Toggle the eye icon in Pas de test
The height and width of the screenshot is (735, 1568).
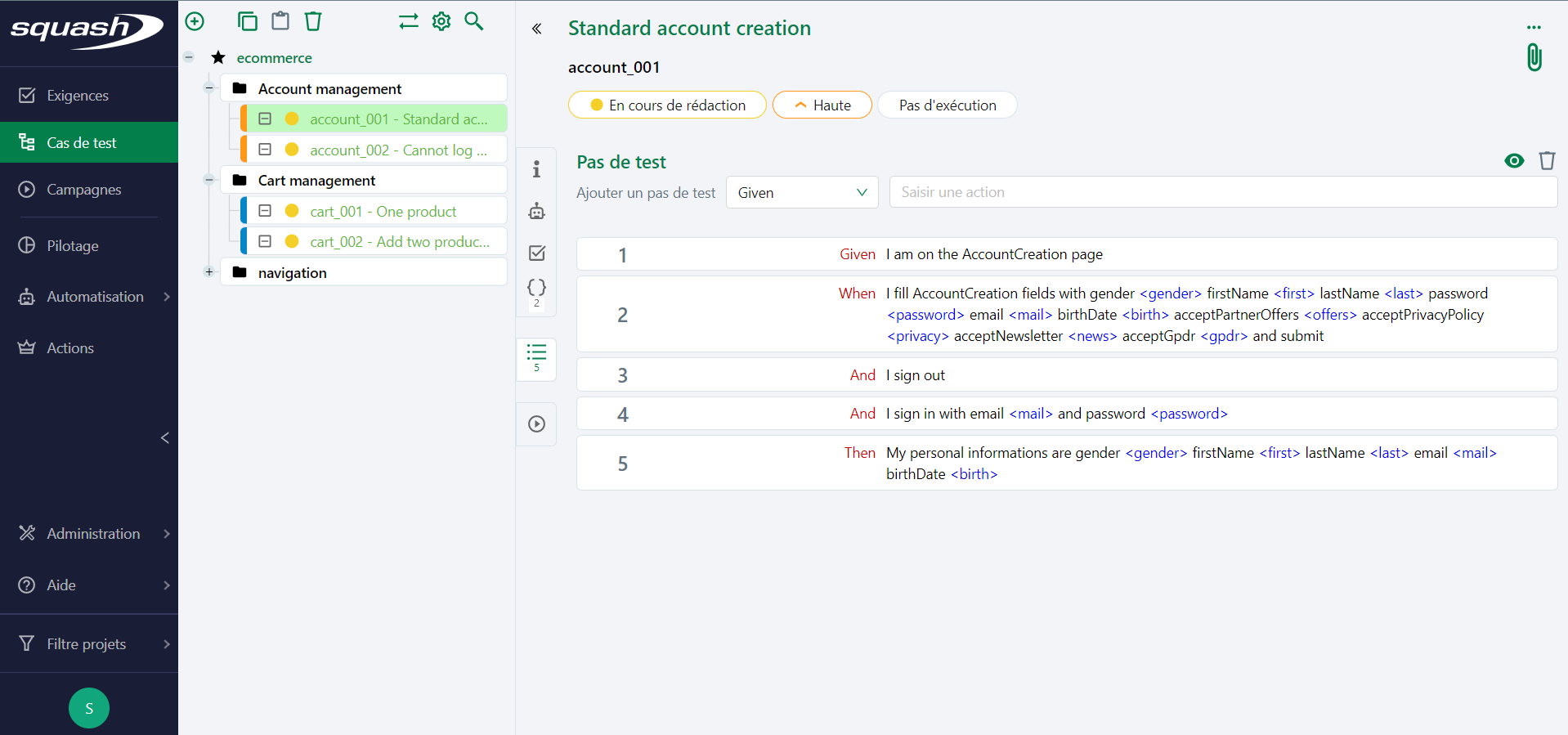point(1514,161)
